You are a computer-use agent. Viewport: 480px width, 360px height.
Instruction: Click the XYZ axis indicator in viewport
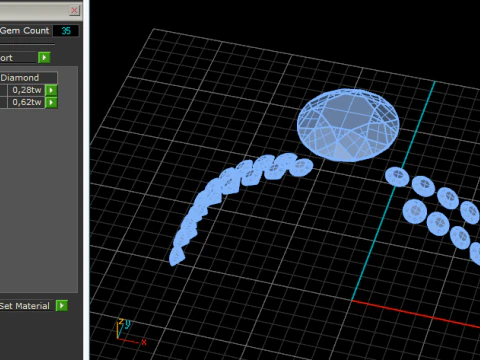pos(131,331)
